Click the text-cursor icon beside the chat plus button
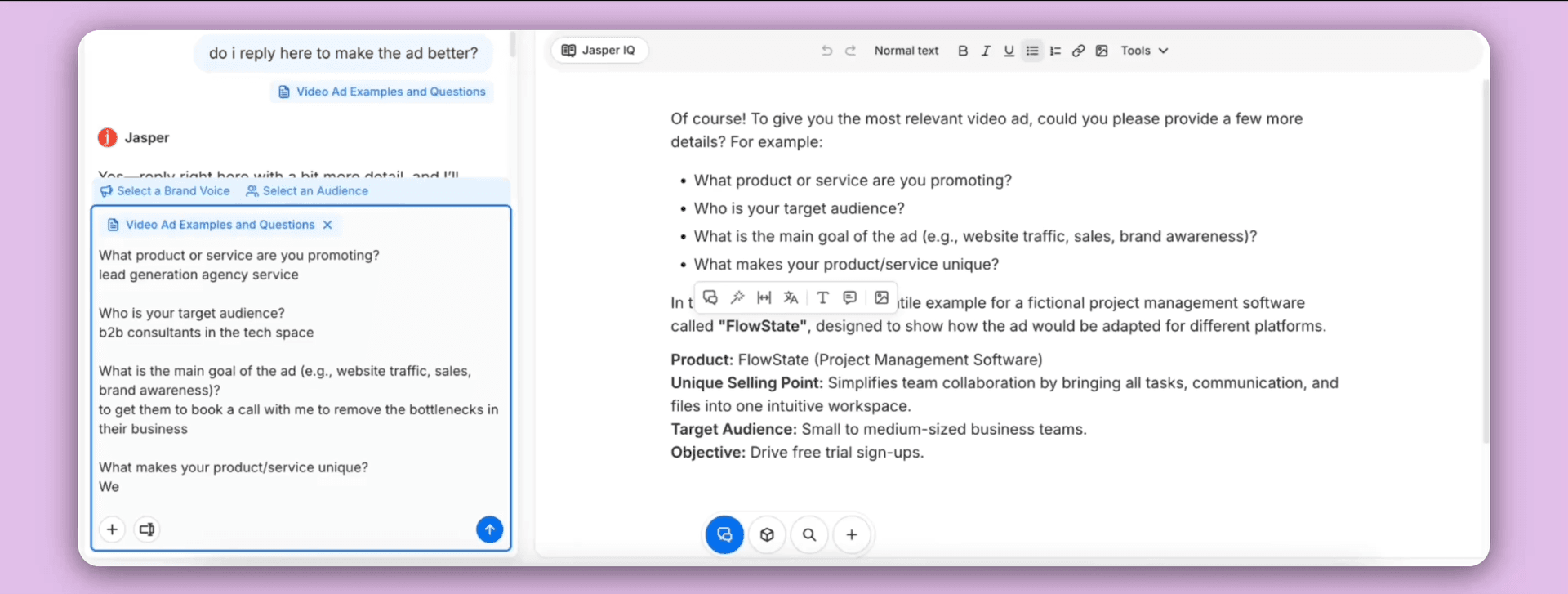The width and height of the screenshot is (1568, 594). coord(147,529)
